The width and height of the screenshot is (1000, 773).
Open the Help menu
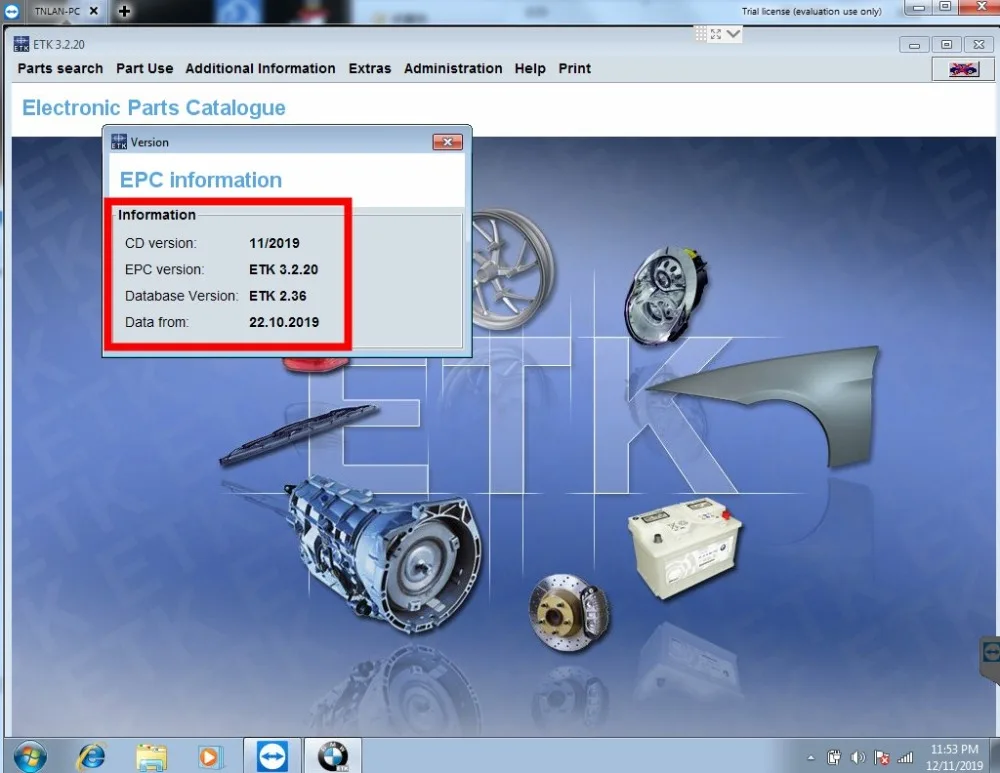click(530, 68)
